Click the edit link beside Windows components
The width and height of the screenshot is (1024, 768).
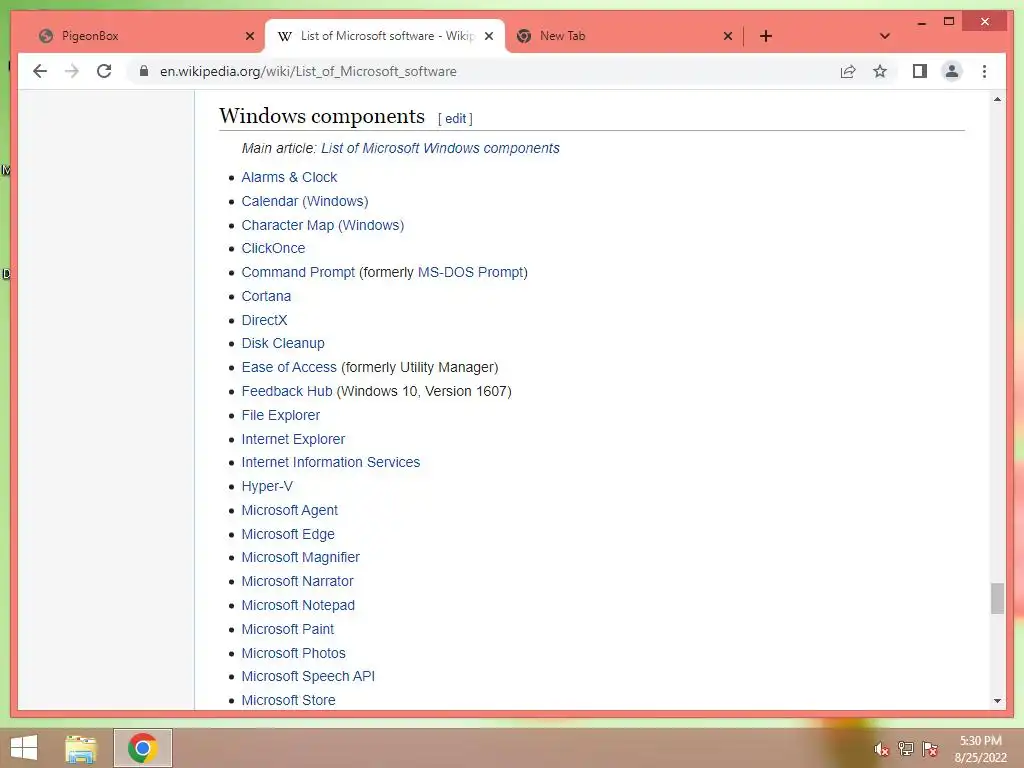point(455,119)
